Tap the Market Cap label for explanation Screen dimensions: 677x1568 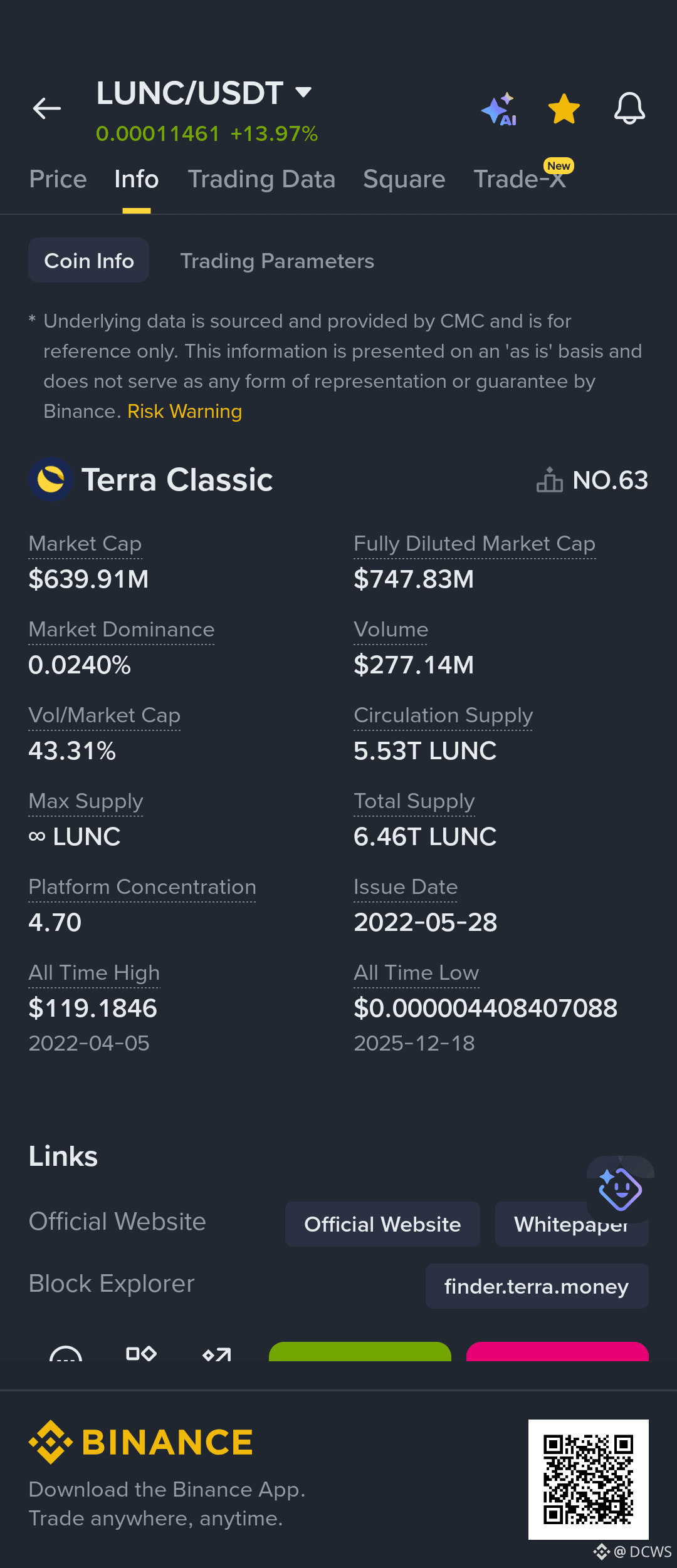(85, 544)
